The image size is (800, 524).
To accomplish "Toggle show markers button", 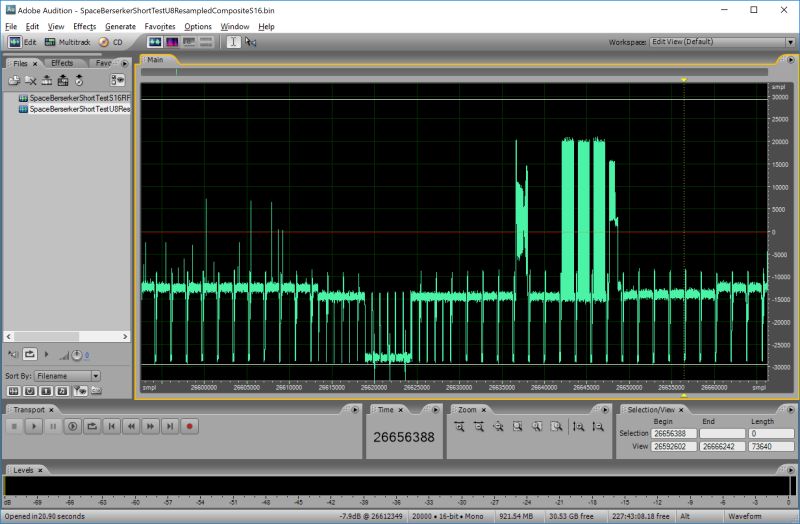I will coord(80,391).
